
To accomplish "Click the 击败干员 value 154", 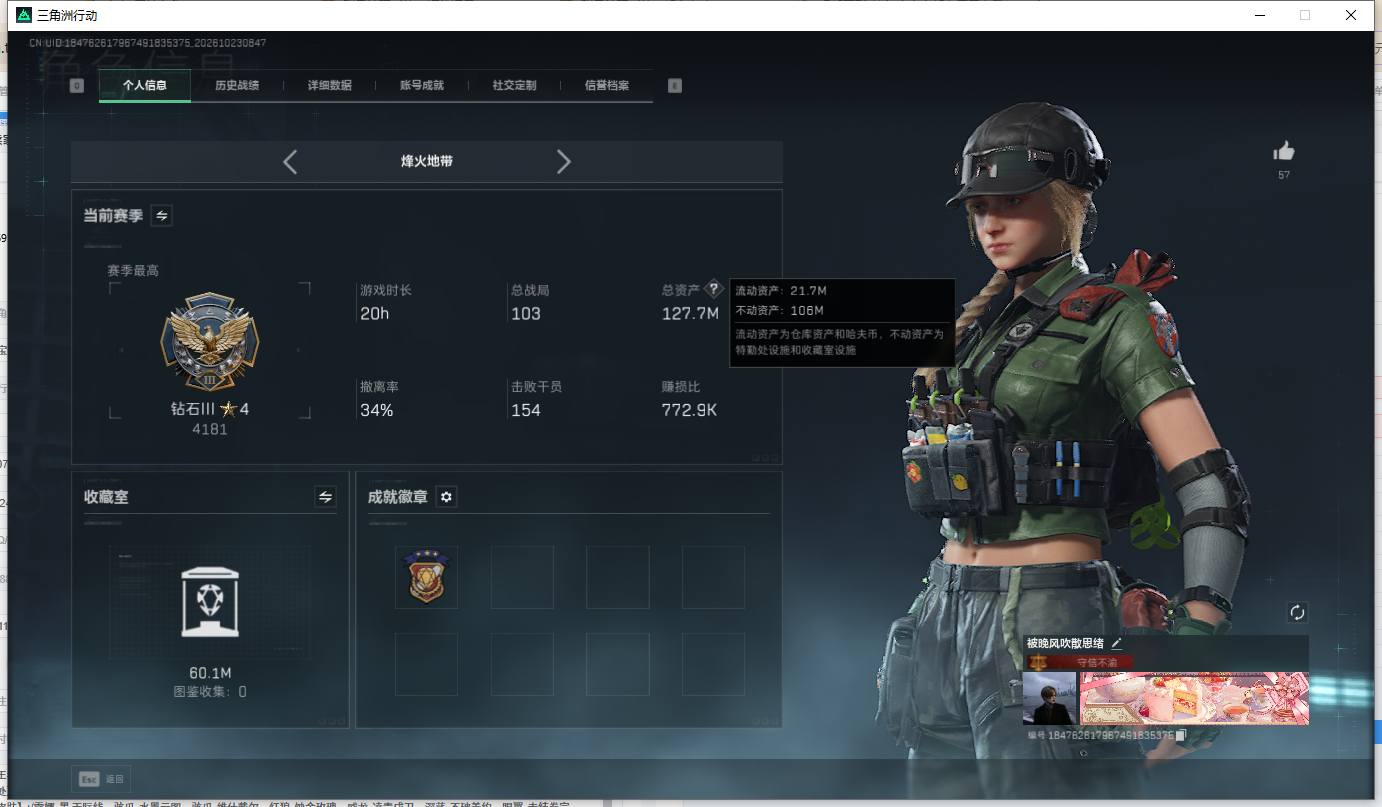I will (x=526, y=410).
